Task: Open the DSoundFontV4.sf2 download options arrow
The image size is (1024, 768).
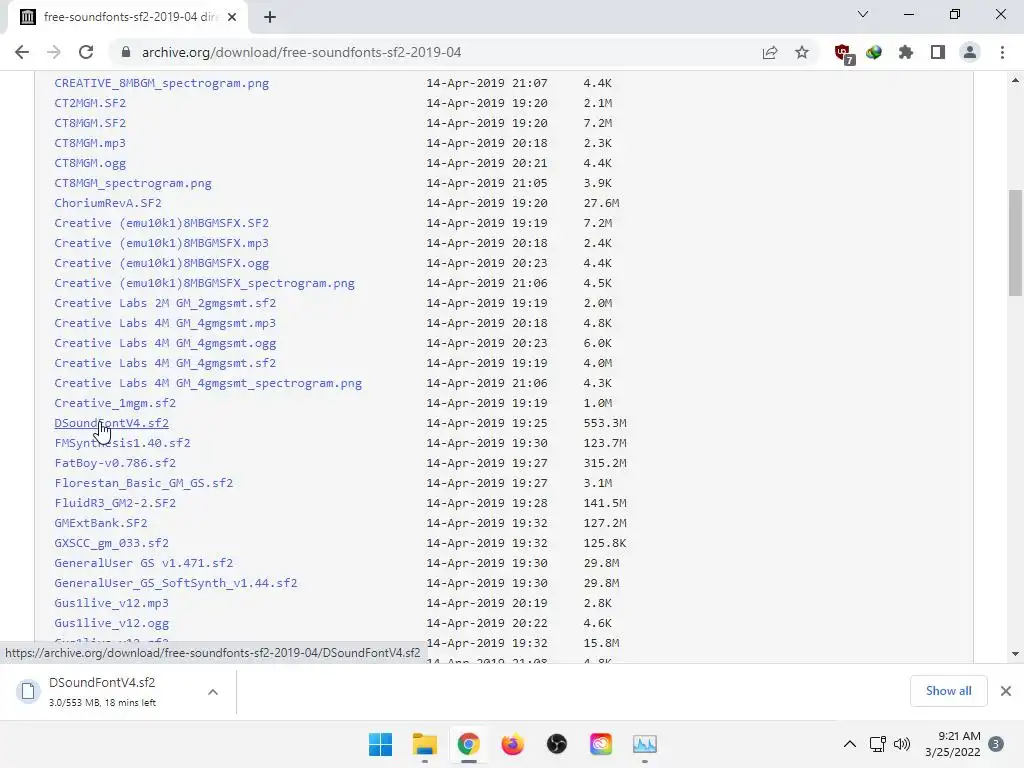Action: [x=213, y=692]
